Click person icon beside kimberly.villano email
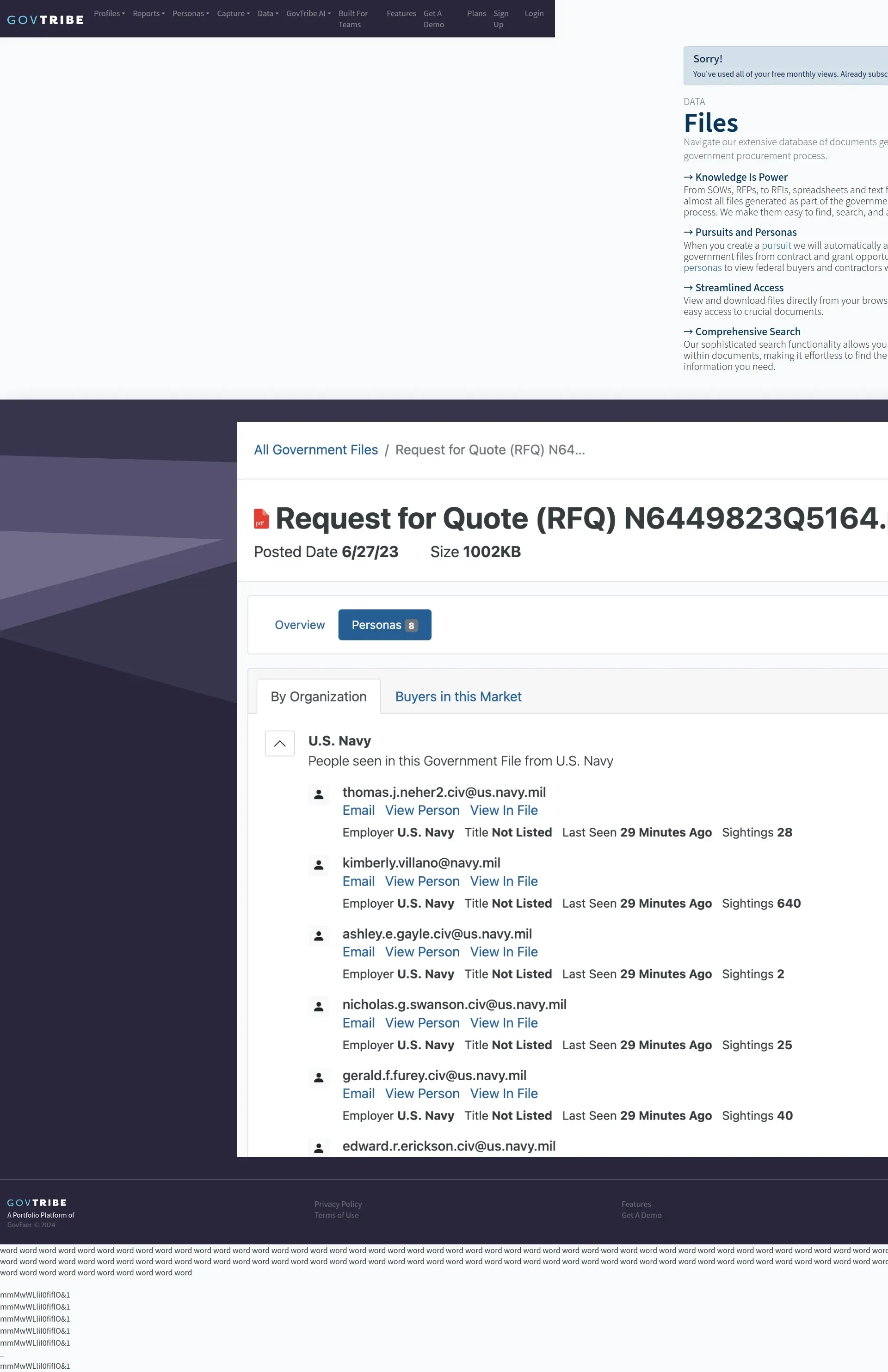The image size is (888, 1372). 318,865
